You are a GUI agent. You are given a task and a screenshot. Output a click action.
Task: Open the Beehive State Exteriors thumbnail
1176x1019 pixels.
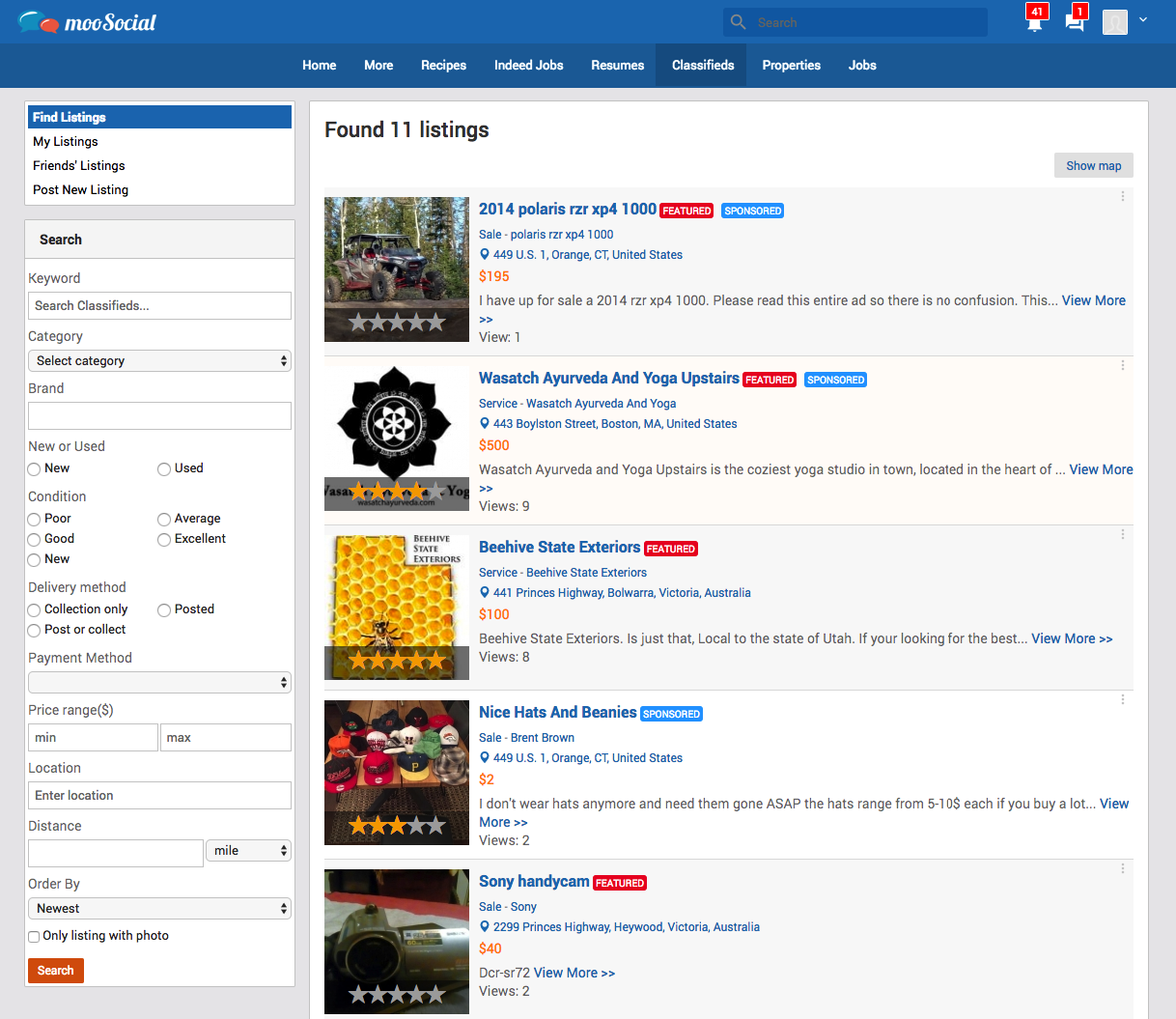pos(397,608)
